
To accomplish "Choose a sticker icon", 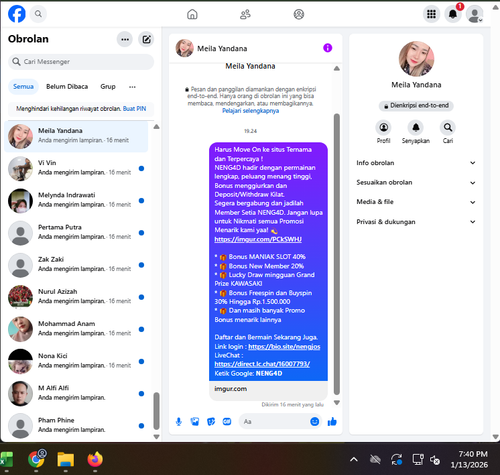I will 211,422.
